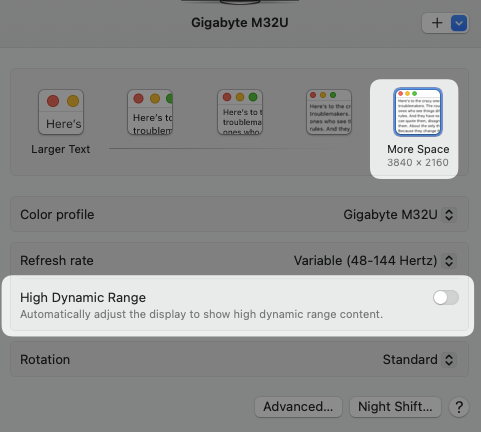Click the 3840 × 2160 resolution text
This screenshot has height=432, width=481.
tap(418, 163)
